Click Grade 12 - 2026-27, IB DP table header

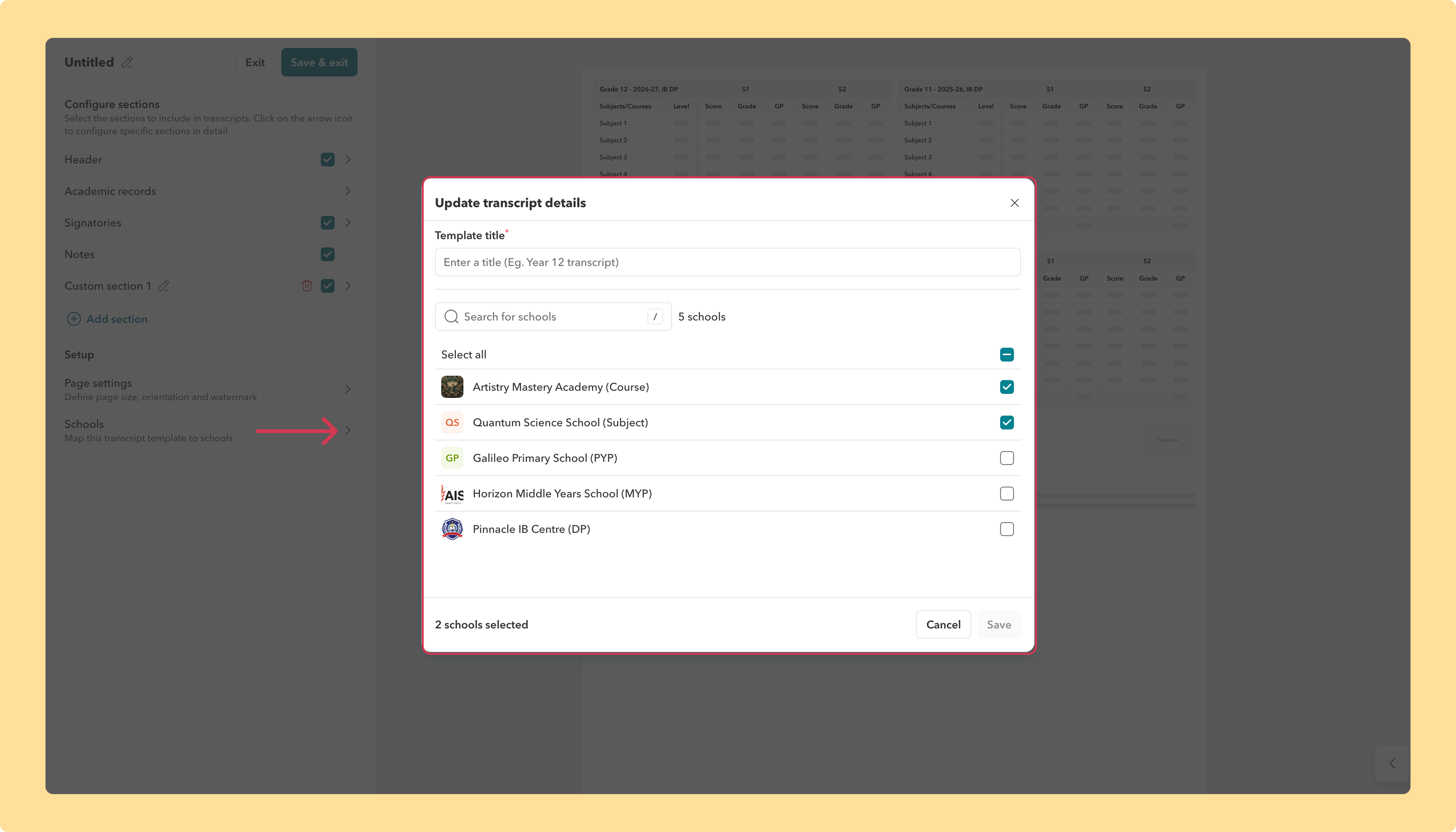639,89
